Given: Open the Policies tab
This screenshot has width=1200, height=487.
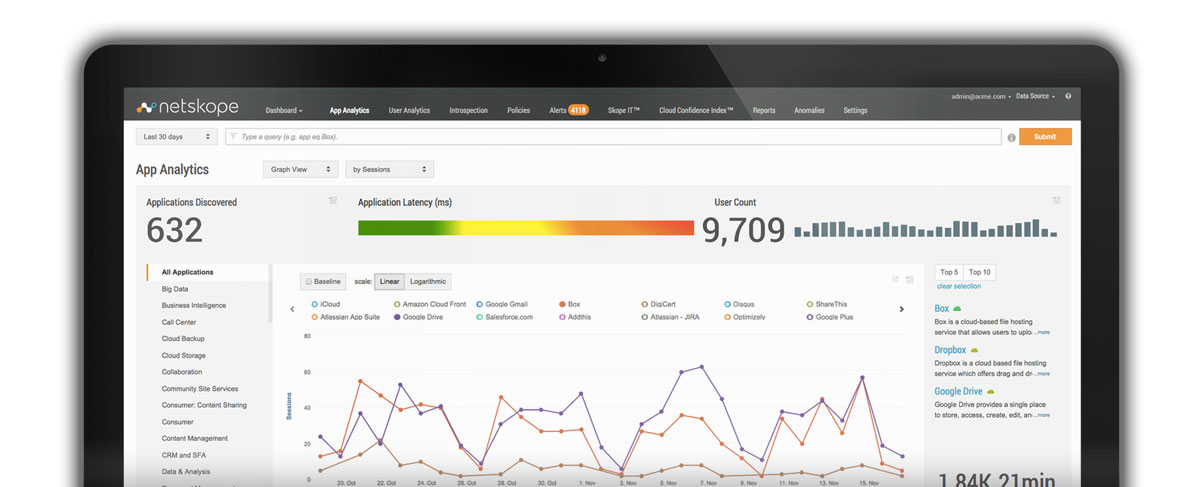Looking at the screenshot, I should tap(518, 110).
